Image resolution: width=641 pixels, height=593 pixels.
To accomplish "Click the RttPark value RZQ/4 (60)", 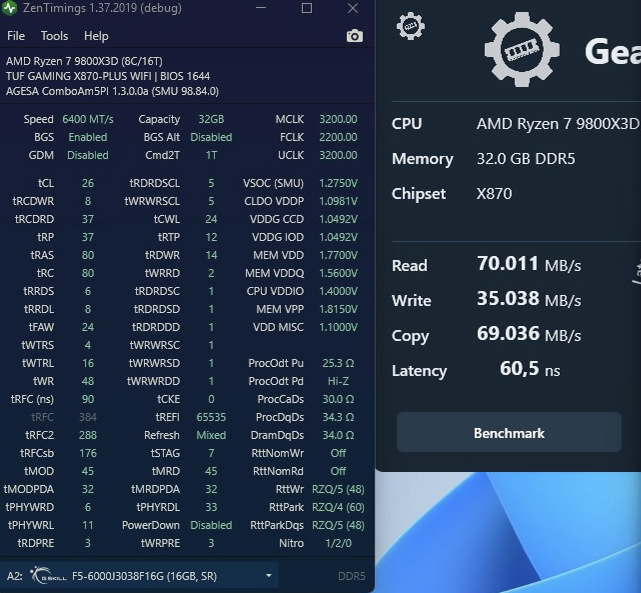I will tap(338, 507).
